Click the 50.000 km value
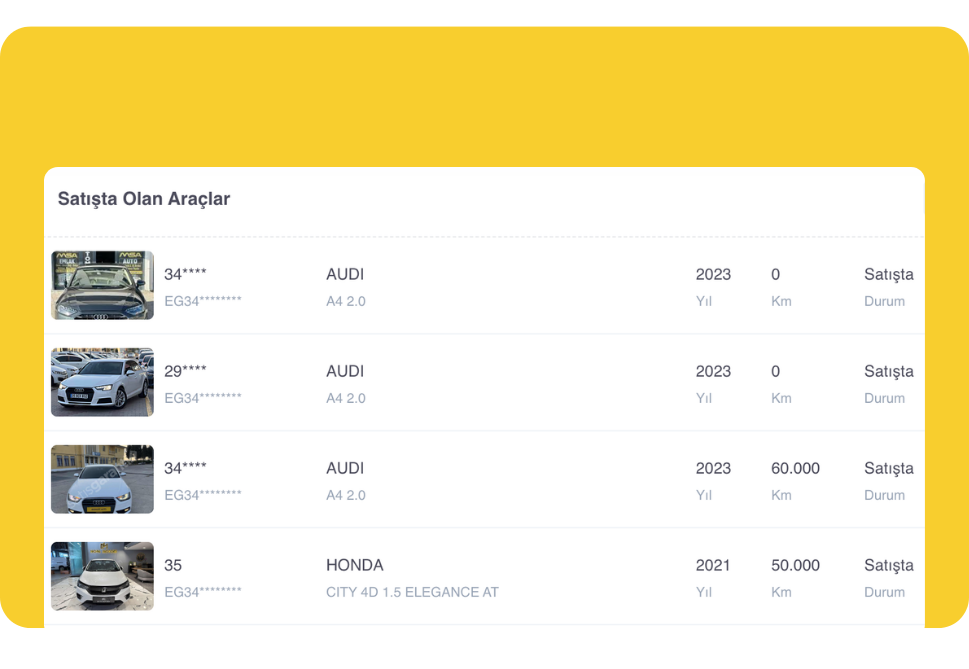969x669 pixels. pyautogui.click(x=795, y=565)
